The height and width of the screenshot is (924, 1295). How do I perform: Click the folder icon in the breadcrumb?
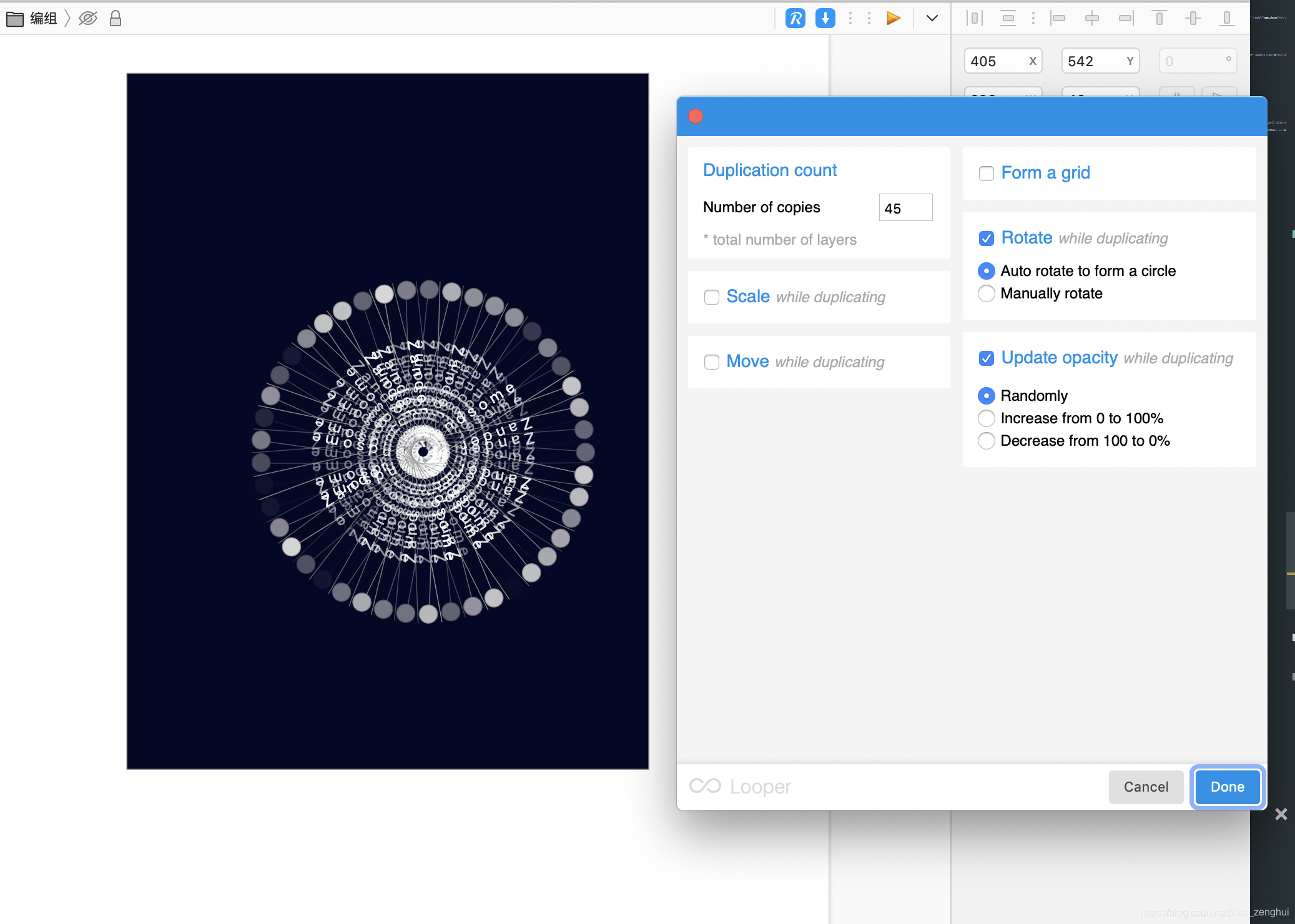pos(14,19)
